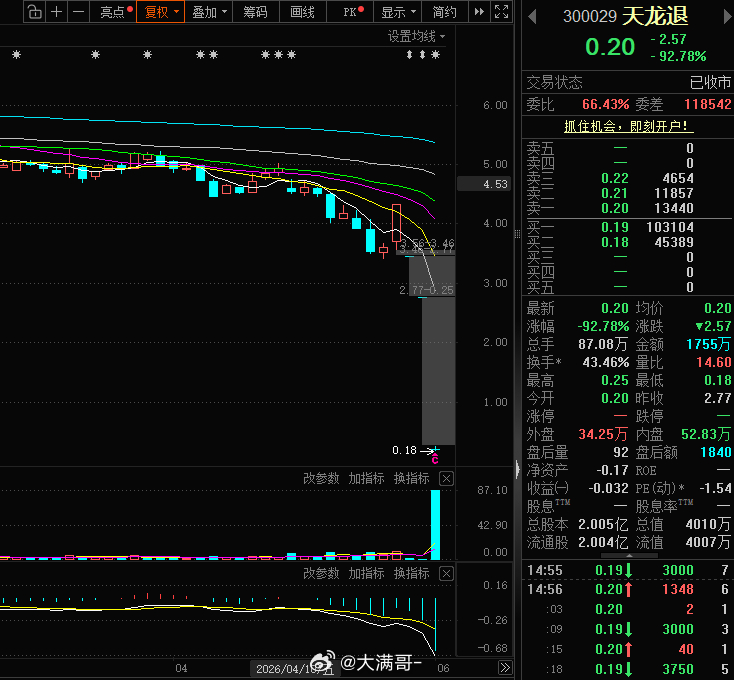Click the 卖三 price 0.22 row
The image size is (734, 680).
[628, 178]
